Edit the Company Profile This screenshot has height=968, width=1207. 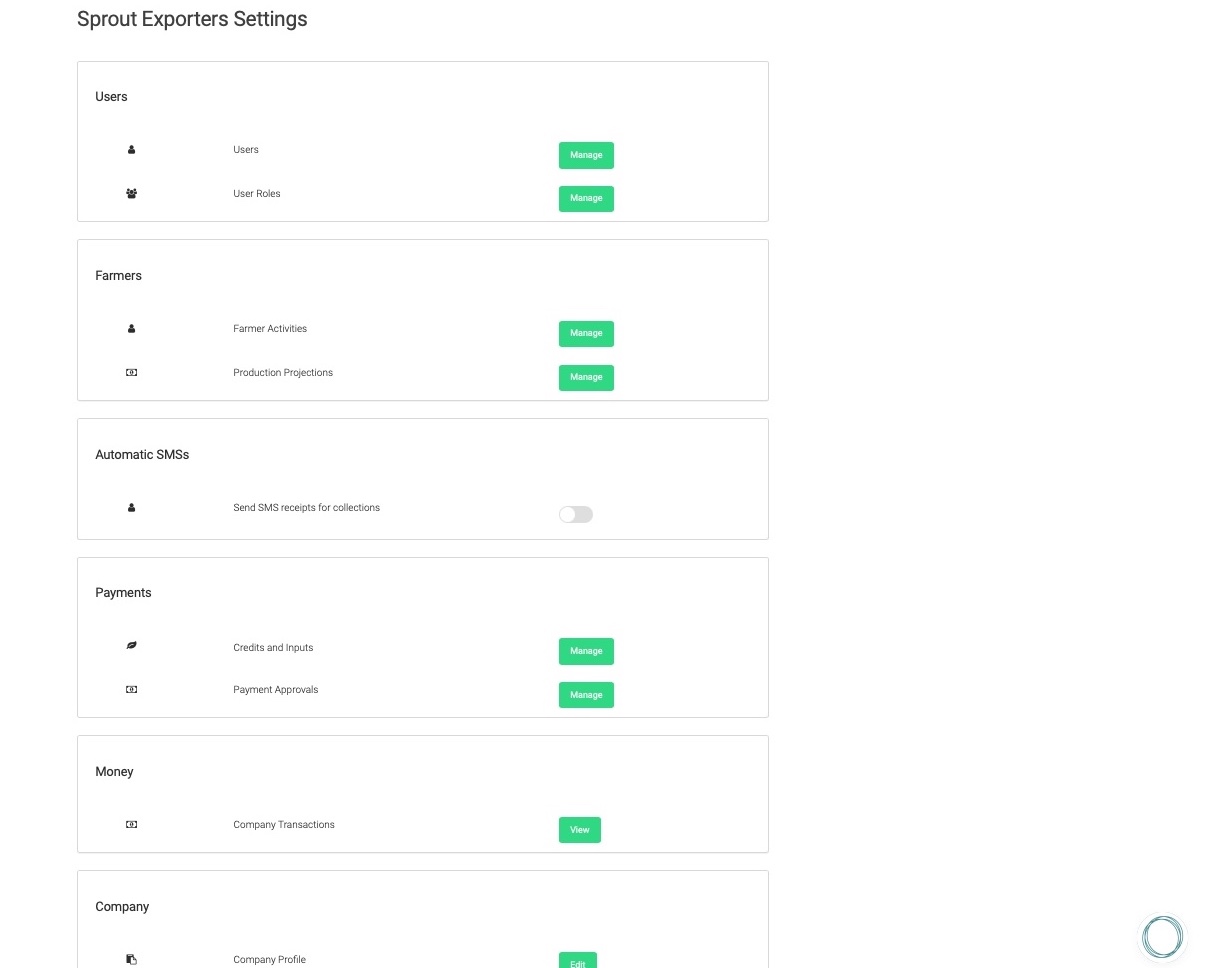(578, 962)
